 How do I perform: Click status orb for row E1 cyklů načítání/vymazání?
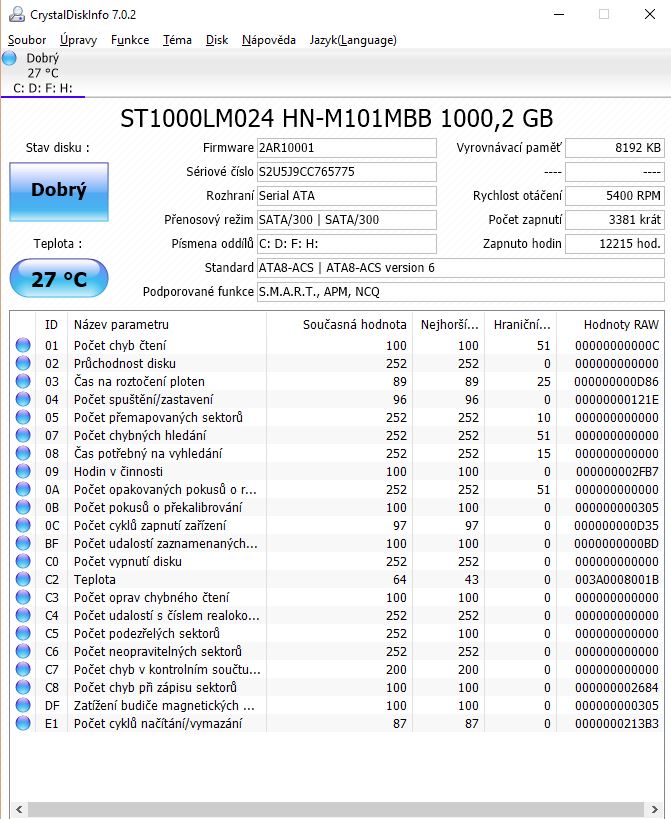tap(23, 723)
